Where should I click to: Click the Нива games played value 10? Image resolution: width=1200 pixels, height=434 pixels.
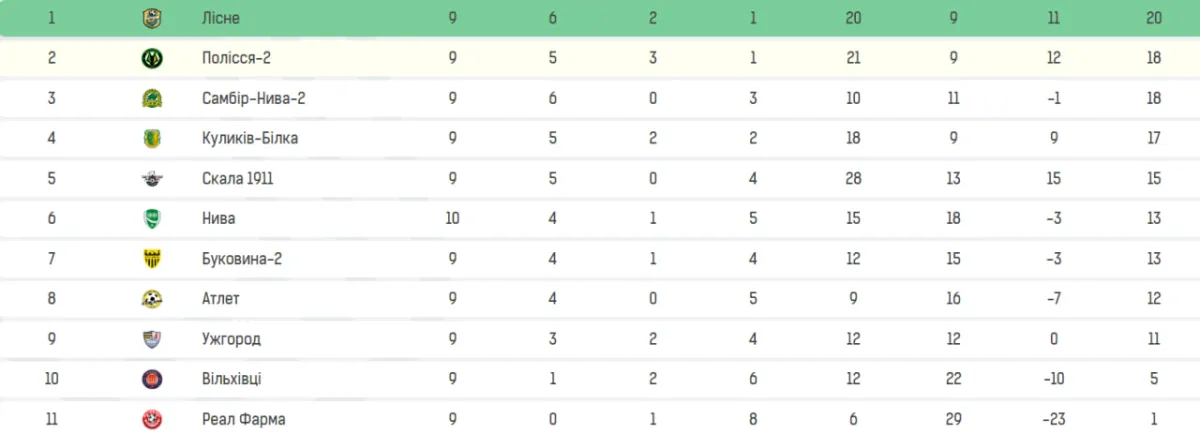[x=453, y=218]
